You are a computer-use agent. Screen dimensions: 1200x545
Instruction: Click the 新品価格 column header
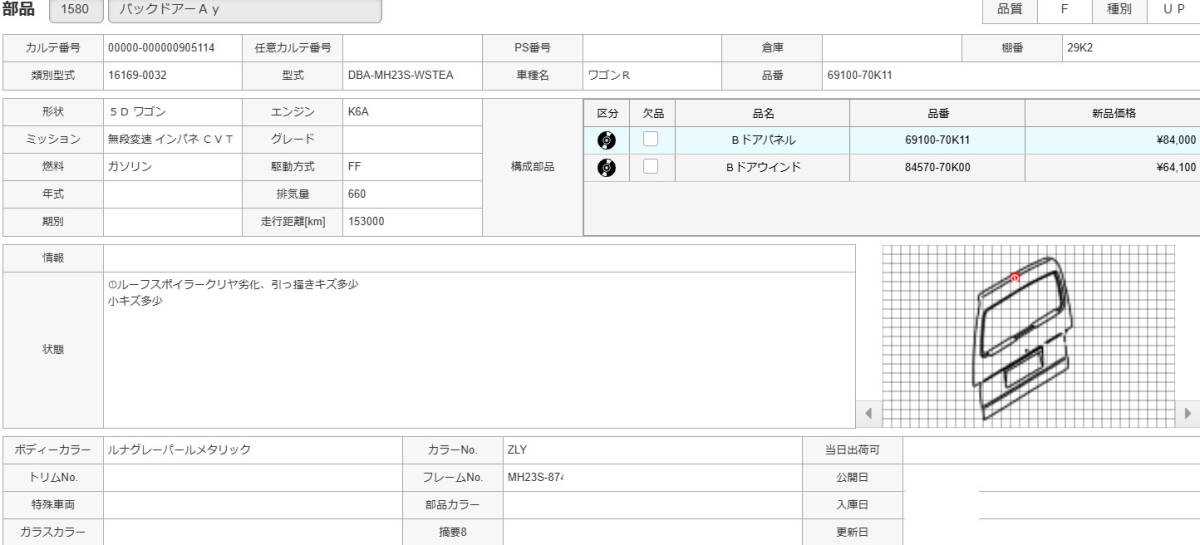(1112, 113)
